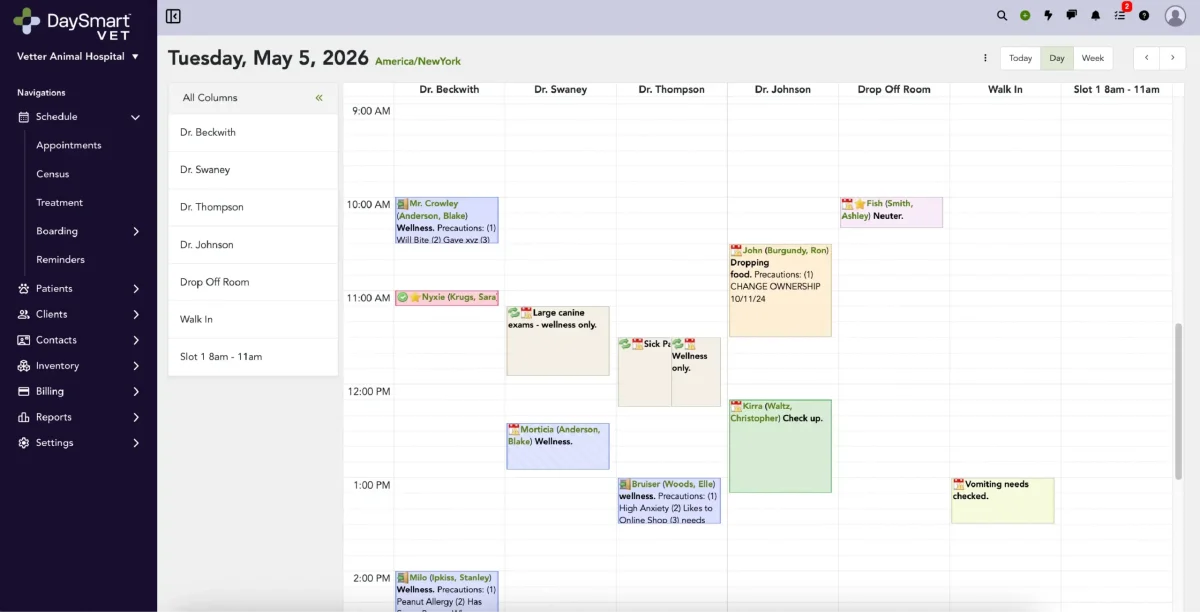Screen dimensions: 1200x612
Task: Open Treatment in the sidebar
Action: [60, 202]
